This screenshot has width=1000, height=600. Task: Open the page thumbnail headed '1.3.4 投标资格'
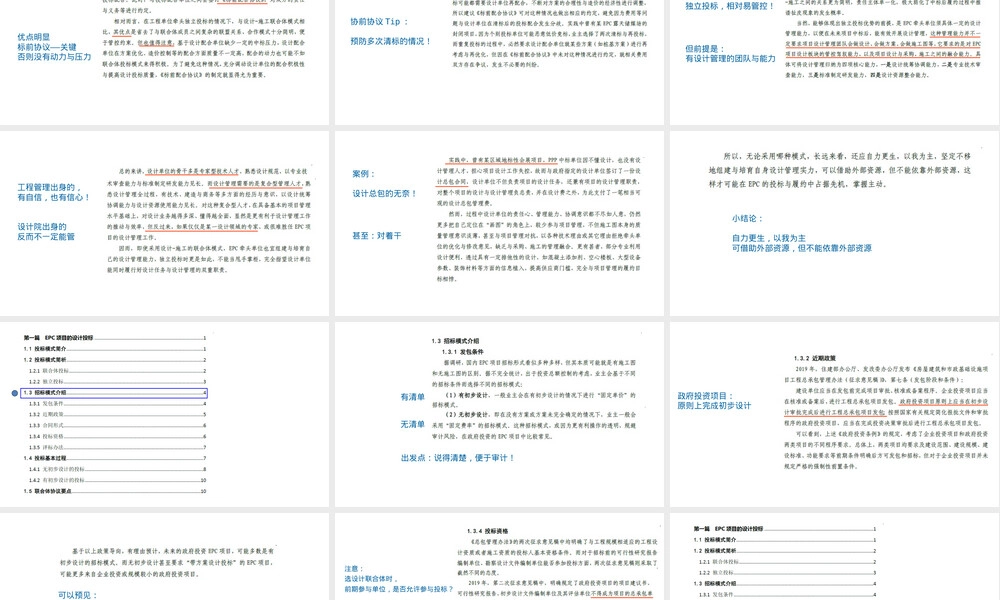pos(499,557)
